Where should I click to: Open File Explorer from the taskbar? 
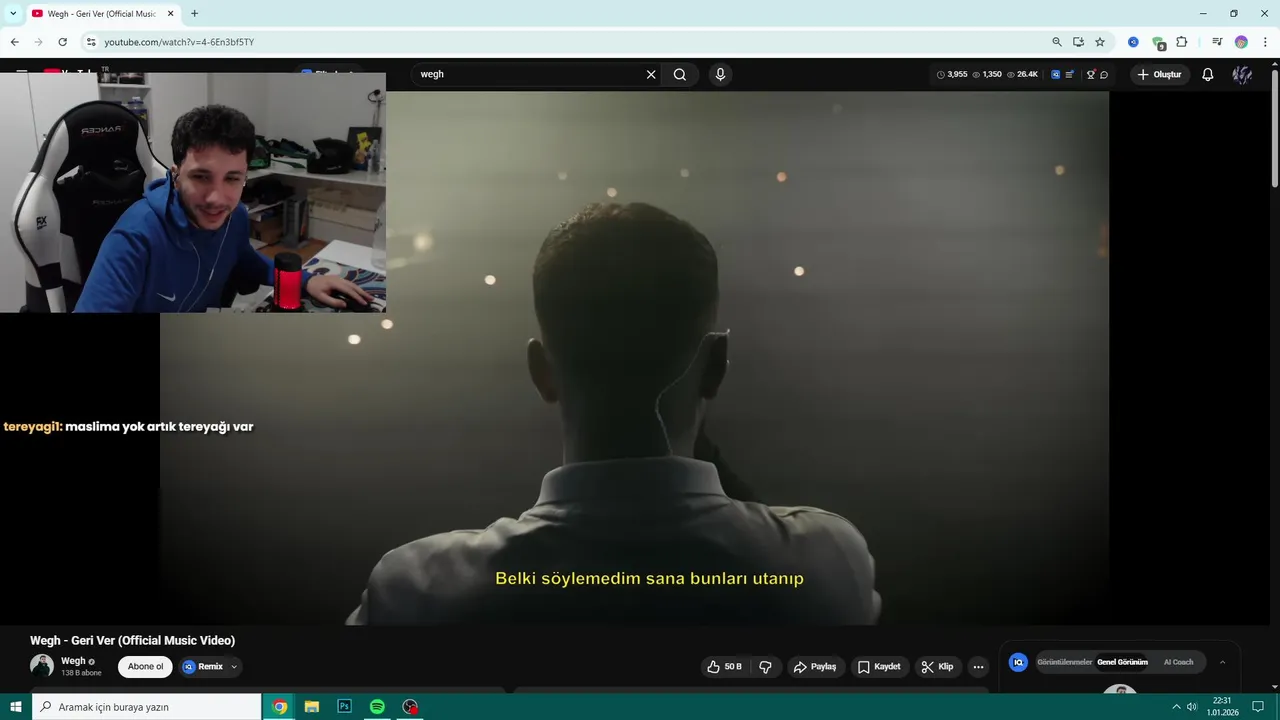click(312, 707)
